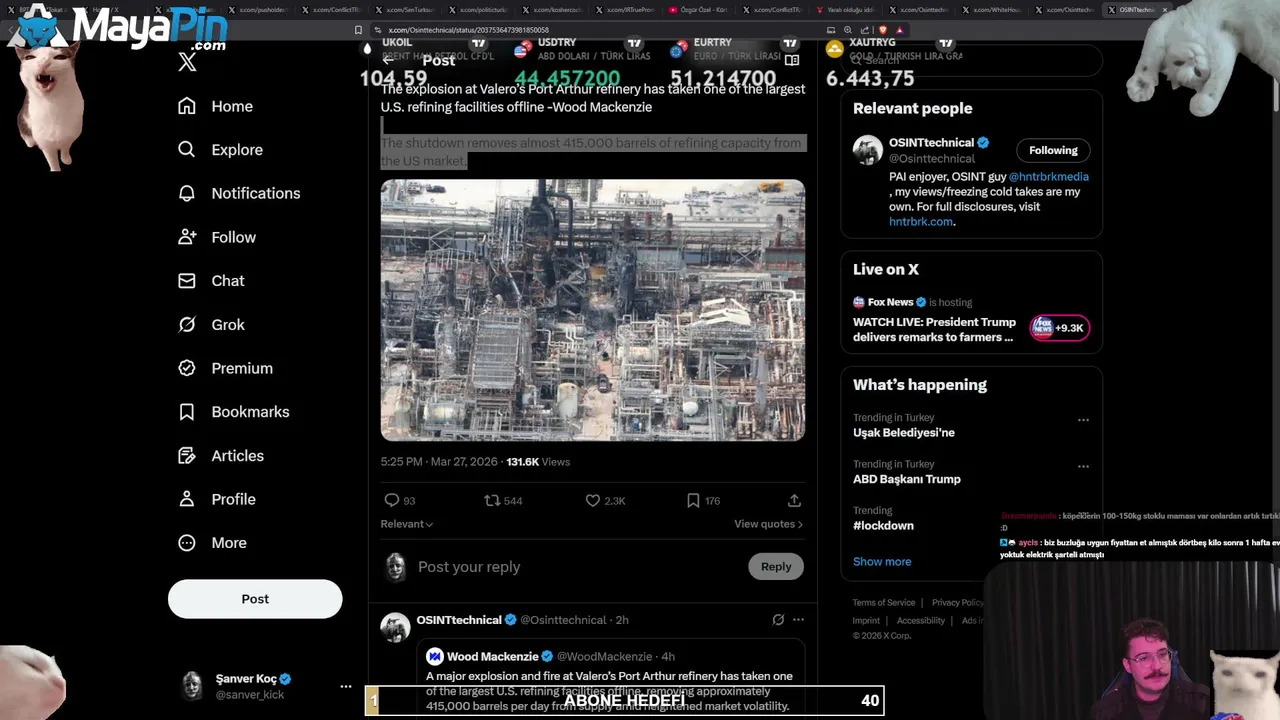Open the refinery explosion photo

(592, 310)
